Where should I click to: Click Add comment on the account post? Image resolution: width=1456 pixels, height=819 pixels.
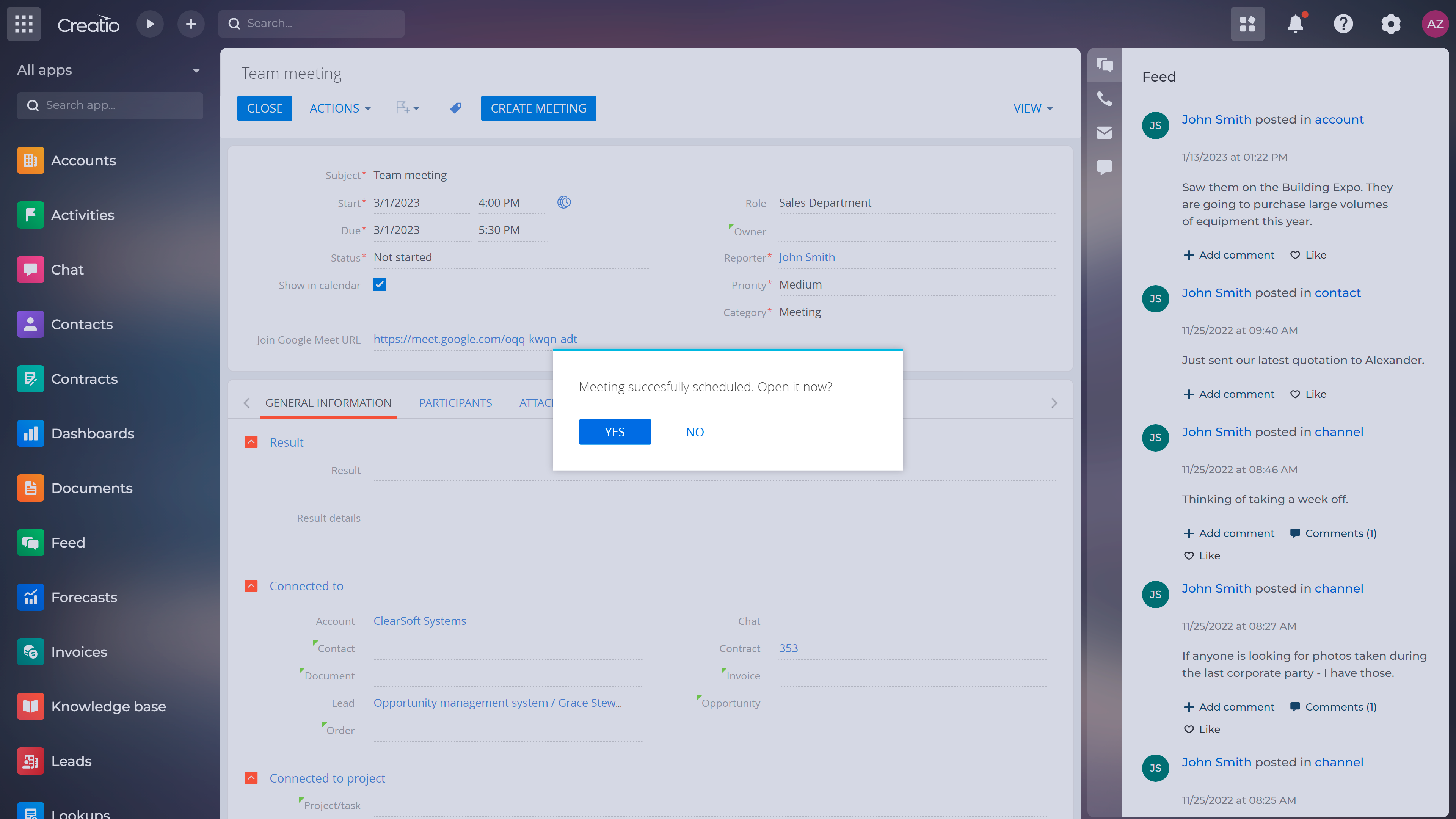(1229, 255)
